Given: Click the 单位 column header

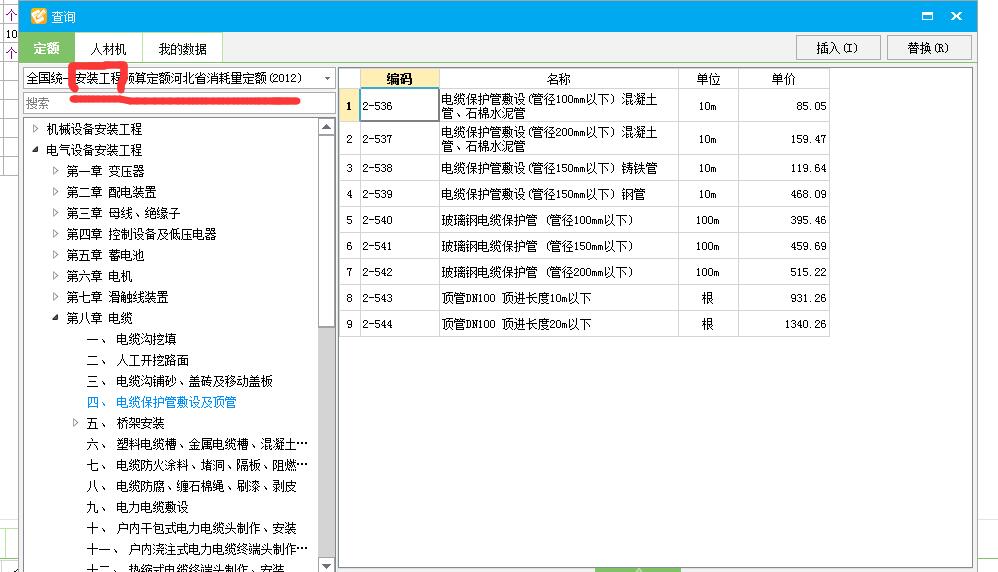Looking at the screenshot, I should [x=708, y=78].
